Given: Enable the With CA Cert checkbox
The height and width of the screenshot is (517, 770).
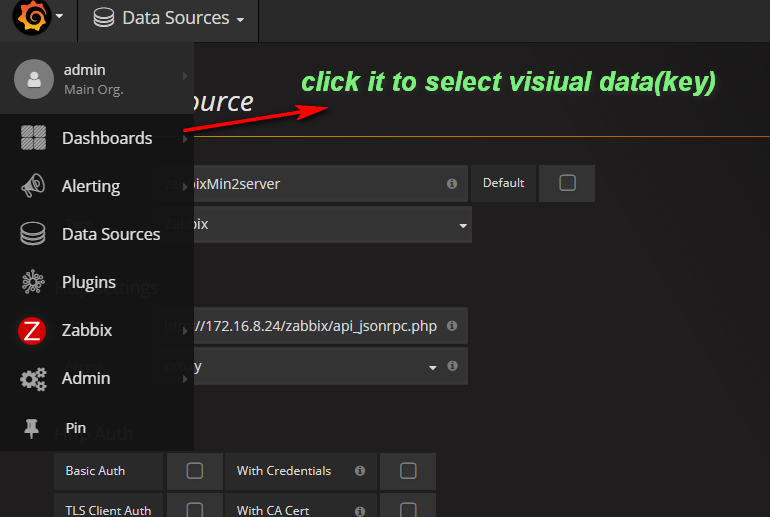Looking at the screenshot, I should click(x=408, y=510).
